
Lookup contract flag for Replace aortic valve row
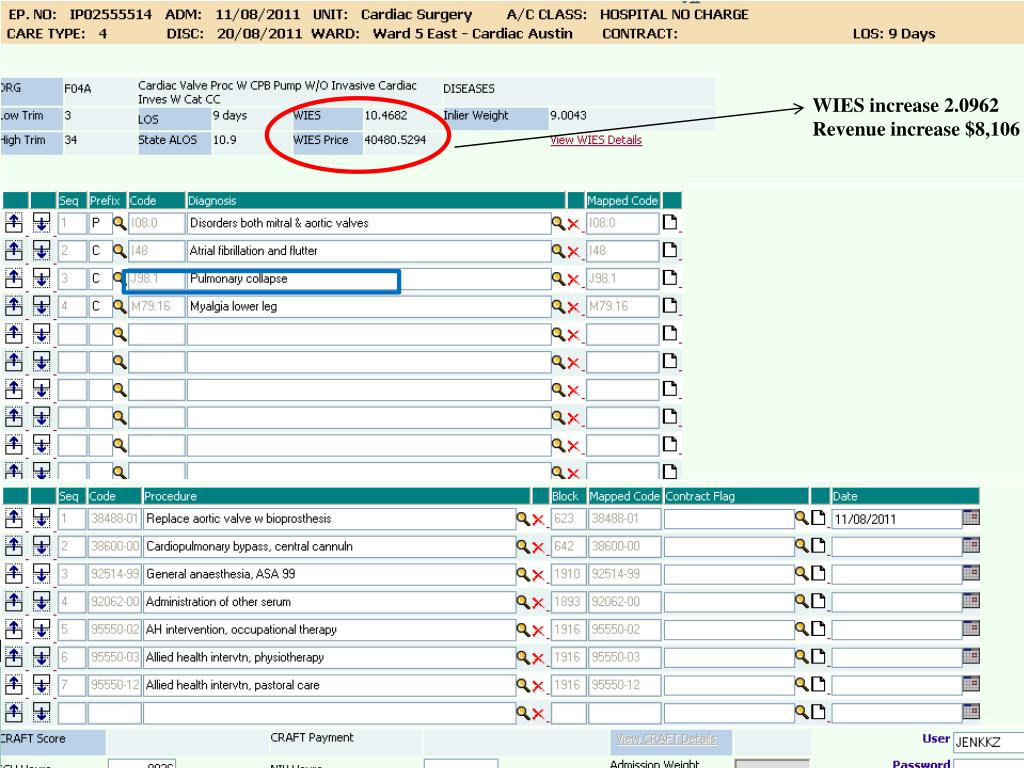(x=801, y=519)
